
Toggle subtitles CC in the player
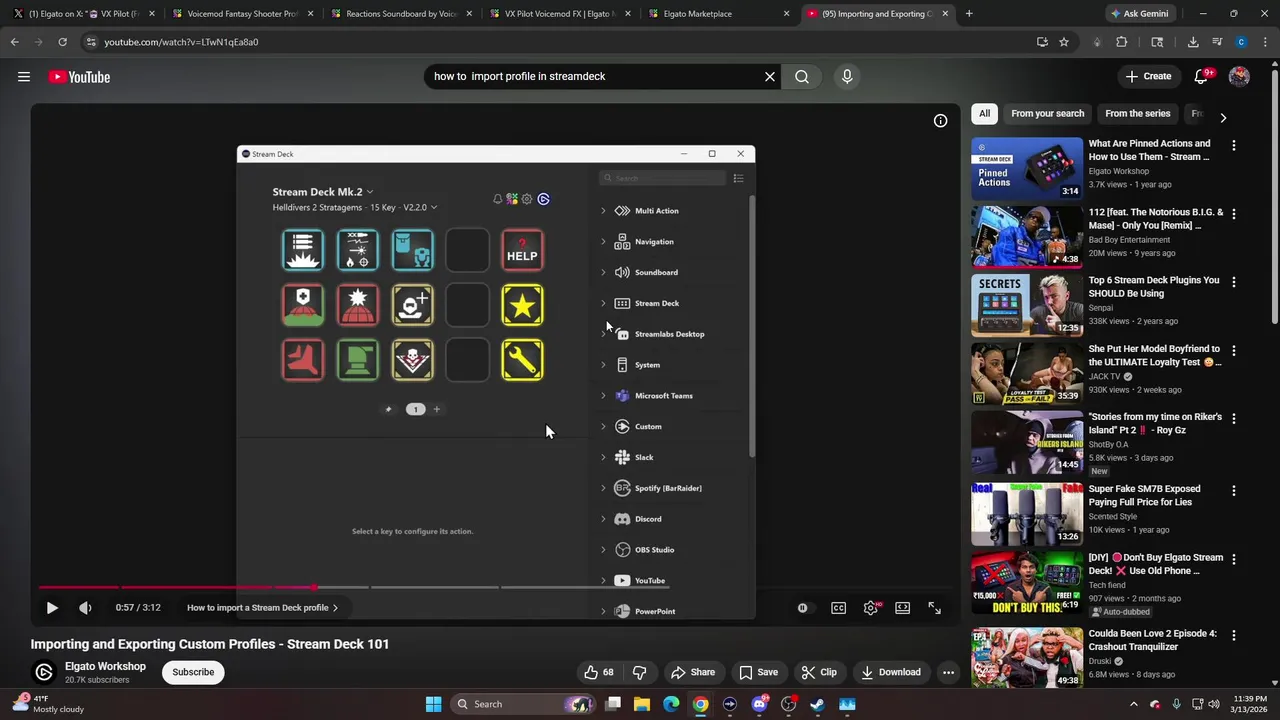(x=838, y=607)
